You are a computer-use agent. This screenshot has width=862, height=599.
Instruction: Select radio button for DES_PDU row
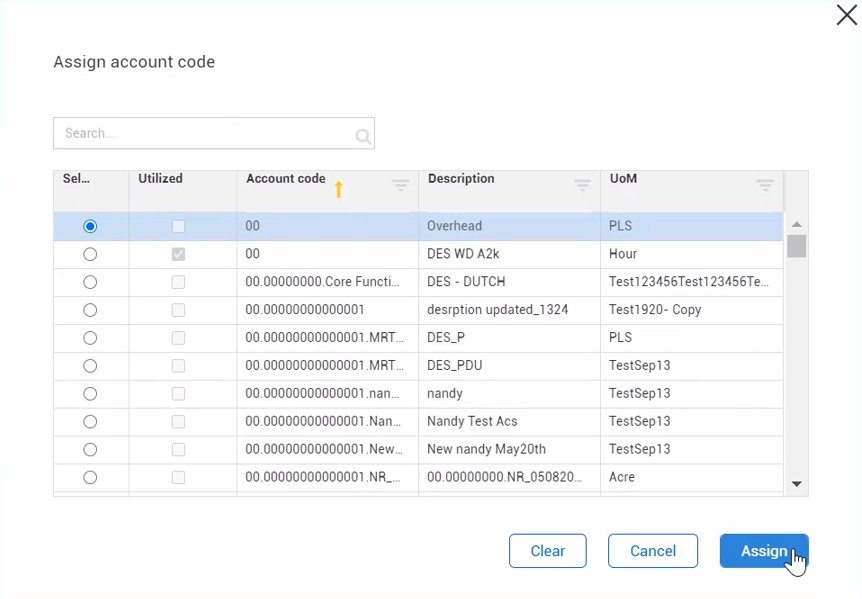coord(90,366)
